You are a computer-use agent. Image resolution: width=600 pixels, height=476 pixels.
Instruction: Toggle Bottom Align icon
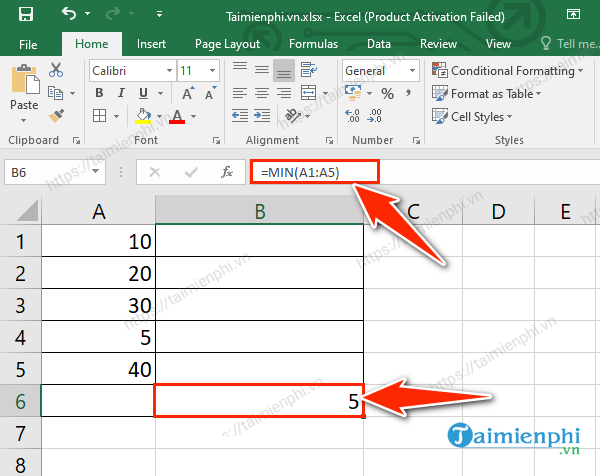284,70
